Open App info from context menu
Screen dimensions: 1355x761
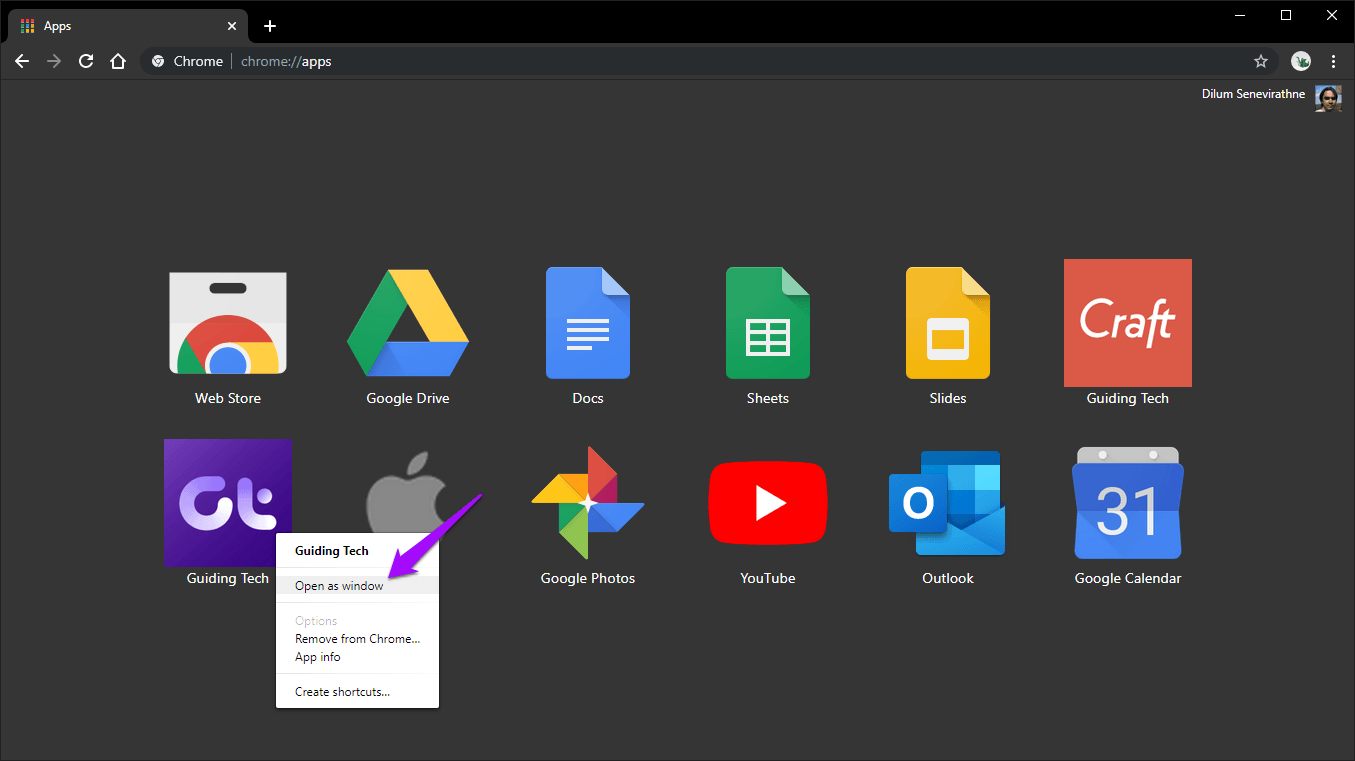click(x=357, y=657)
